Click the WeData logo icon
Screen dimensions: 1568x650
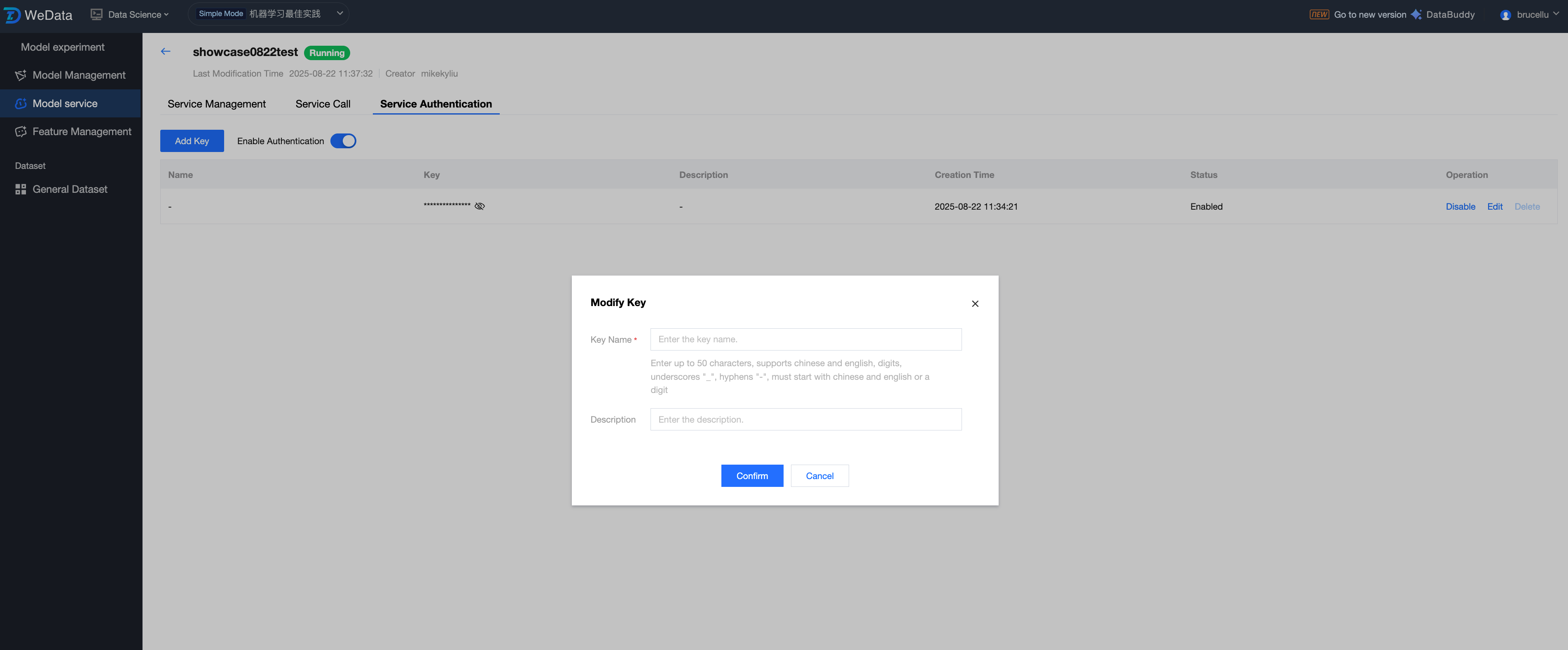(12, 14)
